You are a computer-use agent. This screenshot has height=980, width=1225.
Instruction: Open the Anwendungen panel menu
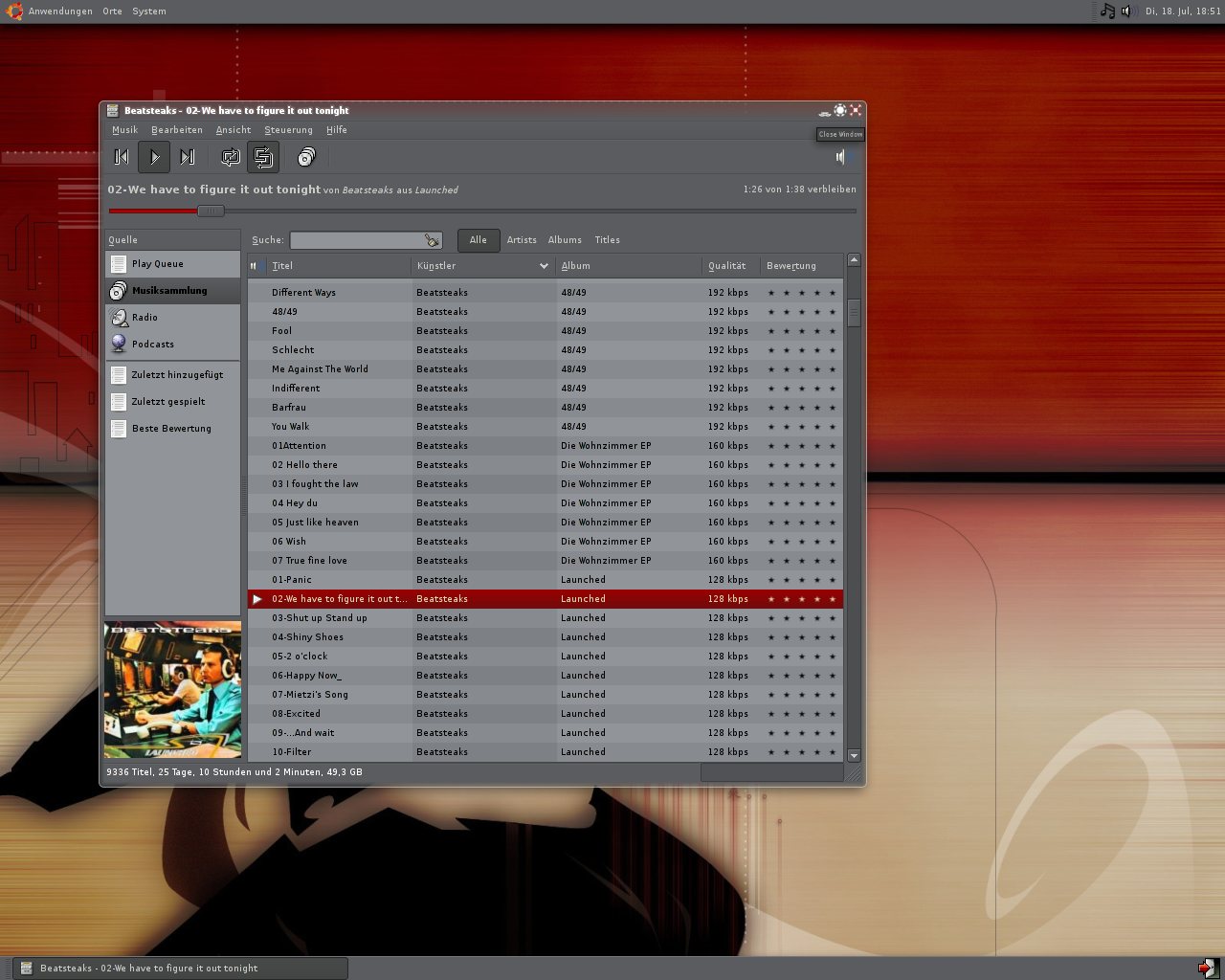[60, 11]
